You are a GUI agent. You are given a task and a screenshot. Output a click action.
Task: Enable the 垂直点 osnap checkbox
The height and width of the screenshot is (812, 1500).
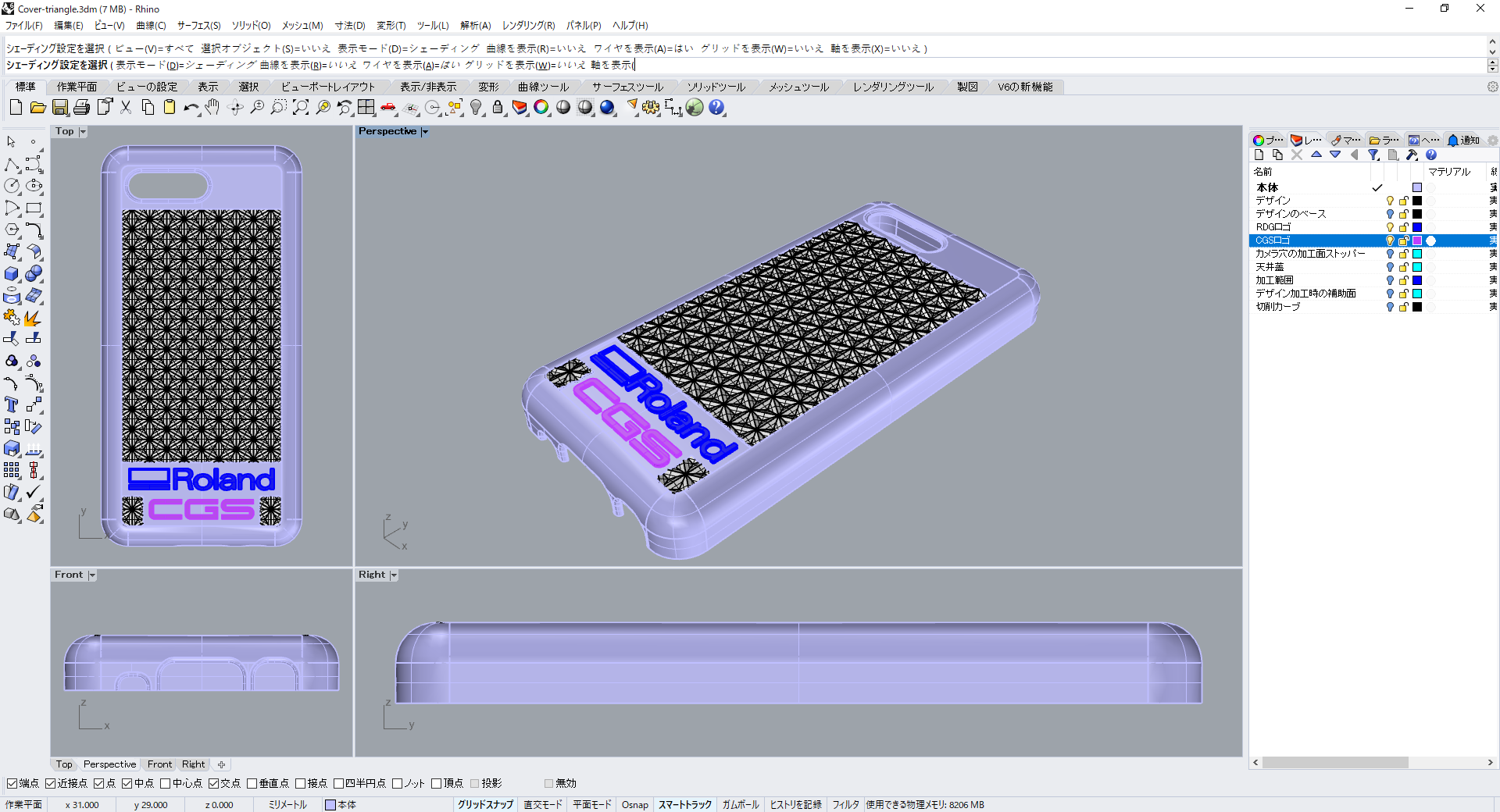(x=252, y=783)
